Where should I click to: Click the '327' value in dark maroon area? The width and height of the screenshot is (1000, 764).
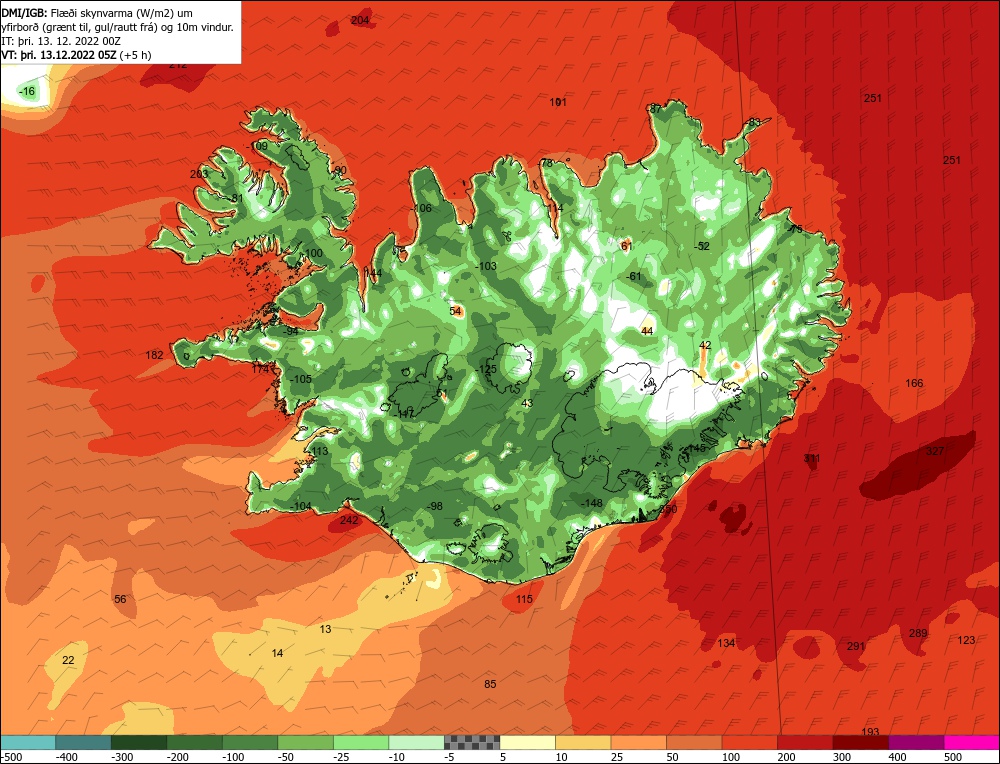coord(935,452)
